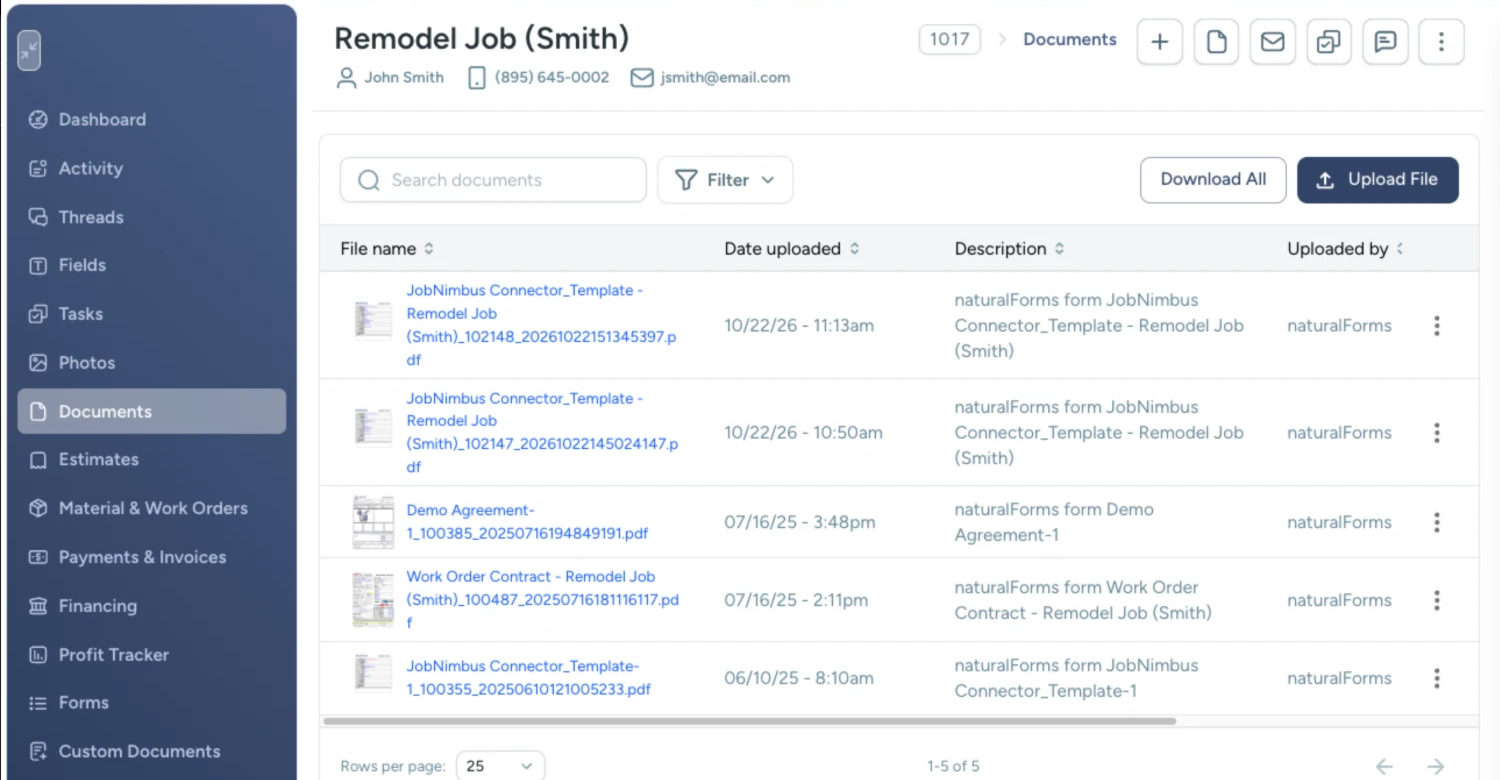Click the Material & Work Orders box icon

38,509
